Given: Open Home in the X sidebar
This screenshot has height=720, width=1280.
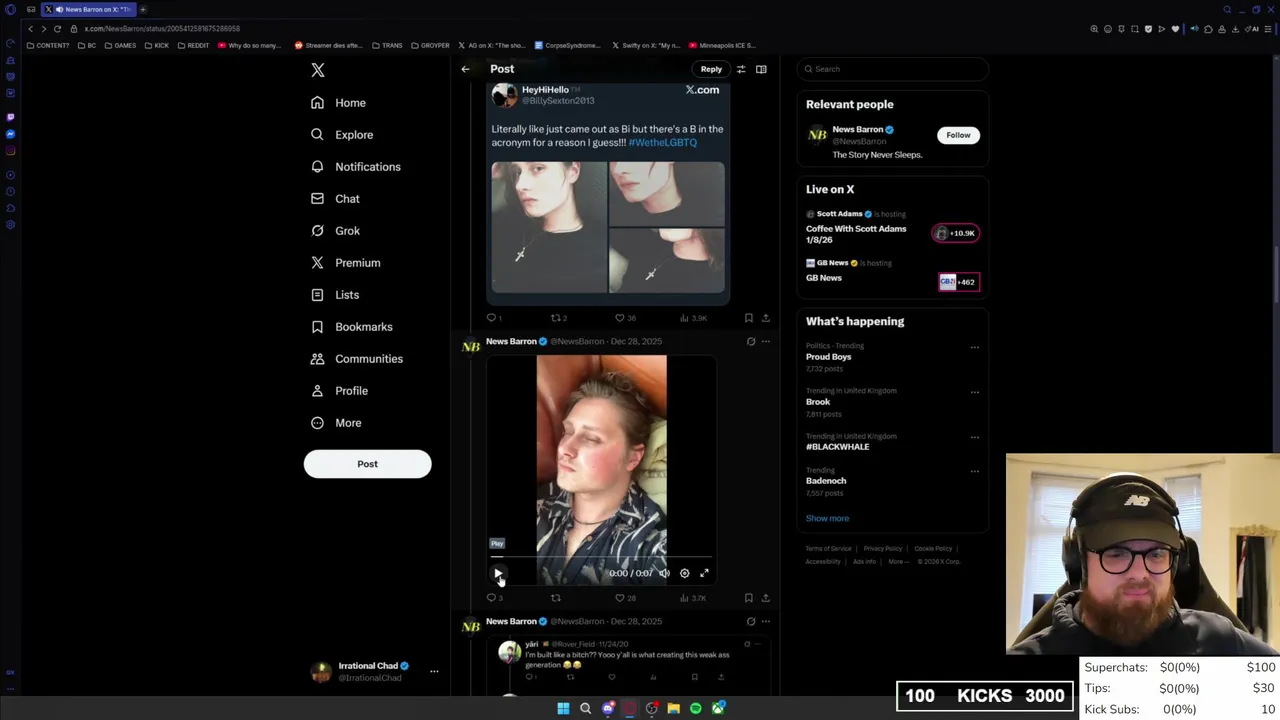Looking at the screenshot, I should click(338, 103).
